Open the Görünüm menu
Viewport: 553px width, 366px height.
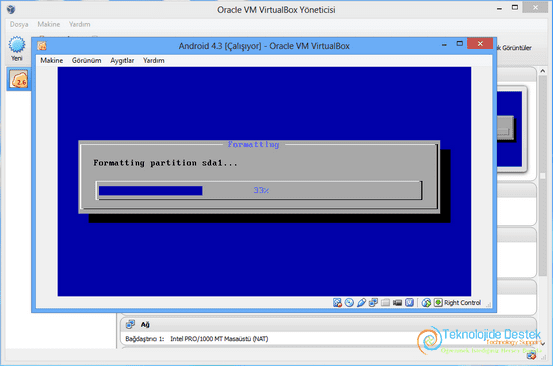click(x=86, y=60)
